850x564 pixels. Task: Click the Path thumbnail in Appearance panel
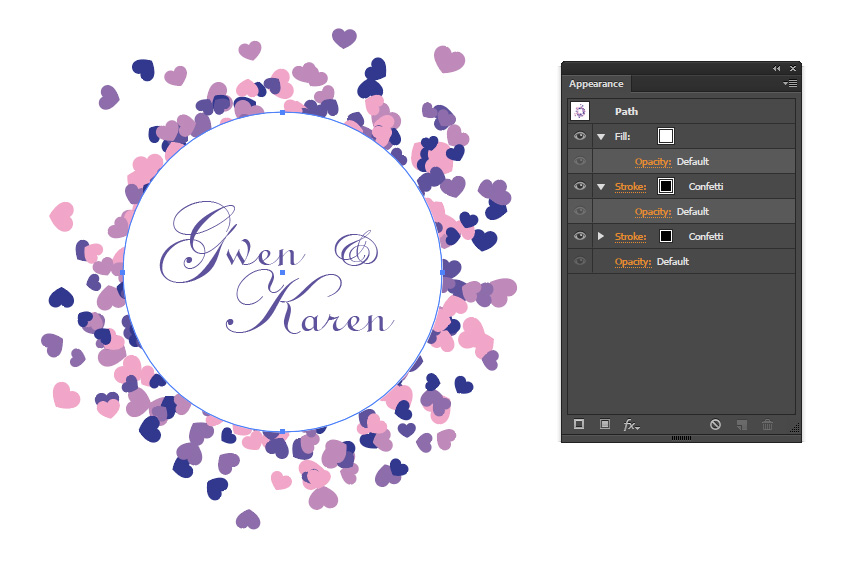(x=580, y=111)
